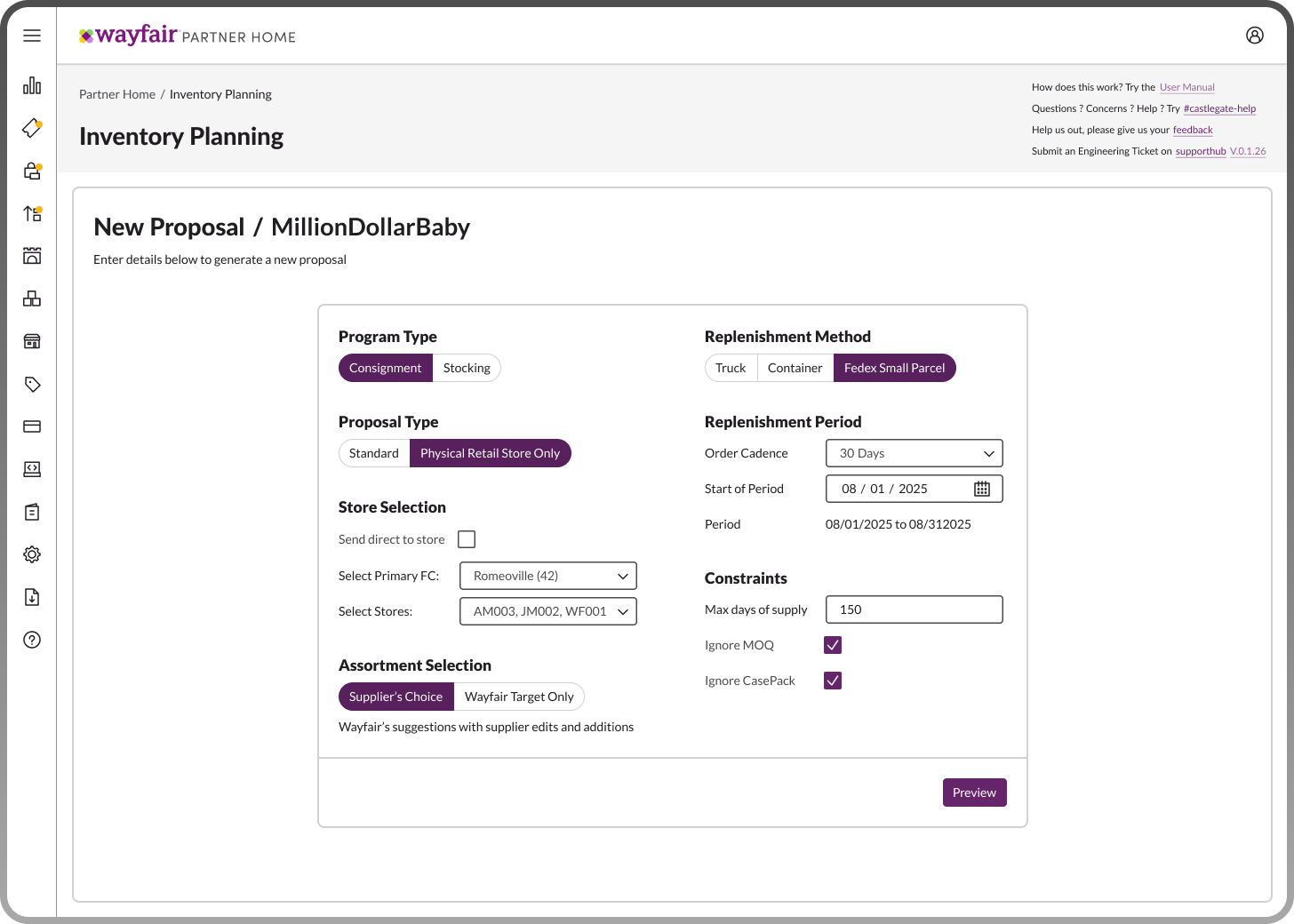1294x924 pixels.
Task: Click the Ignore CasePack label
Action: click(x=750, y=681)
